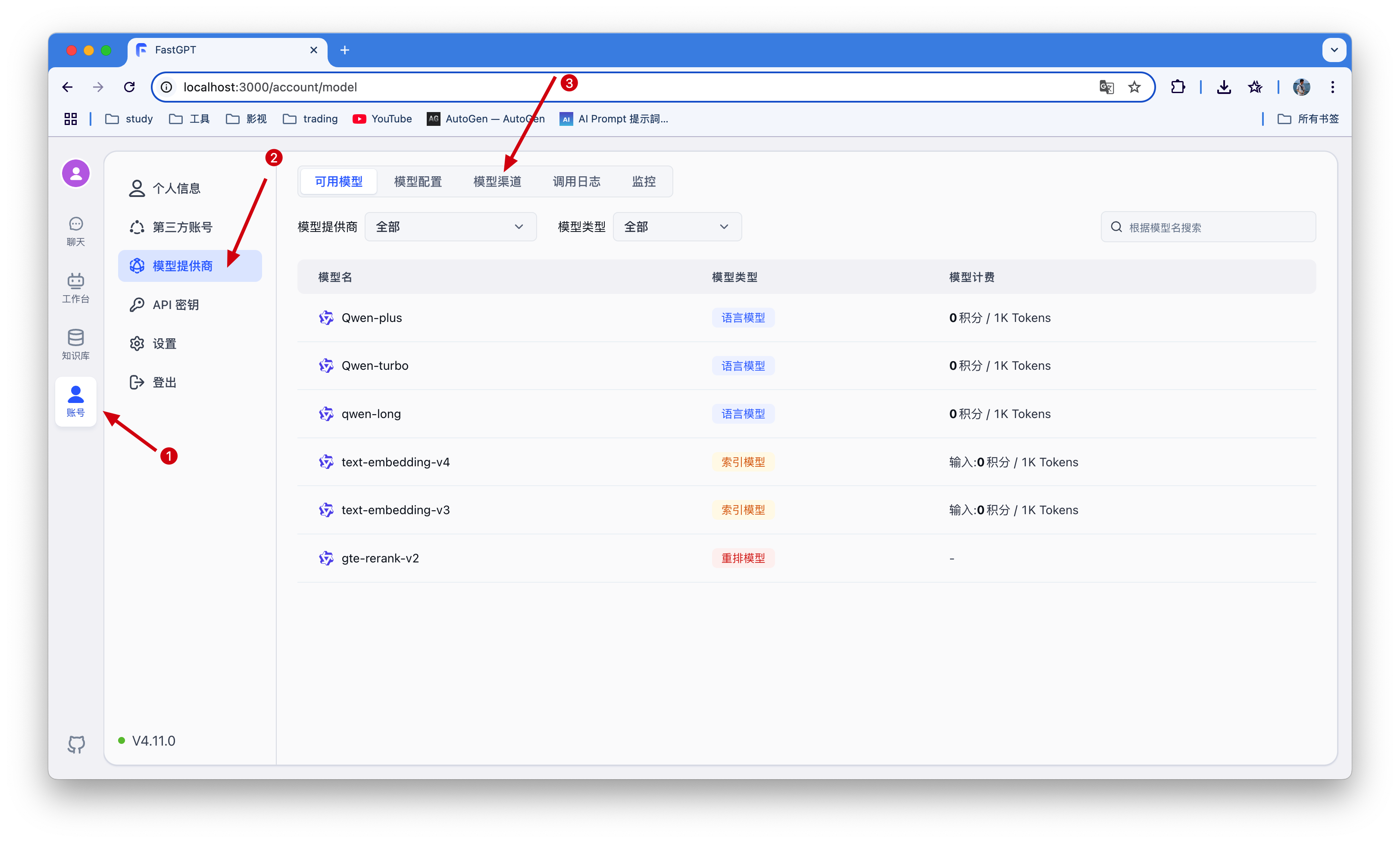
Task: Switch to the 模型渠道 tab
Action: coord(497,181)
